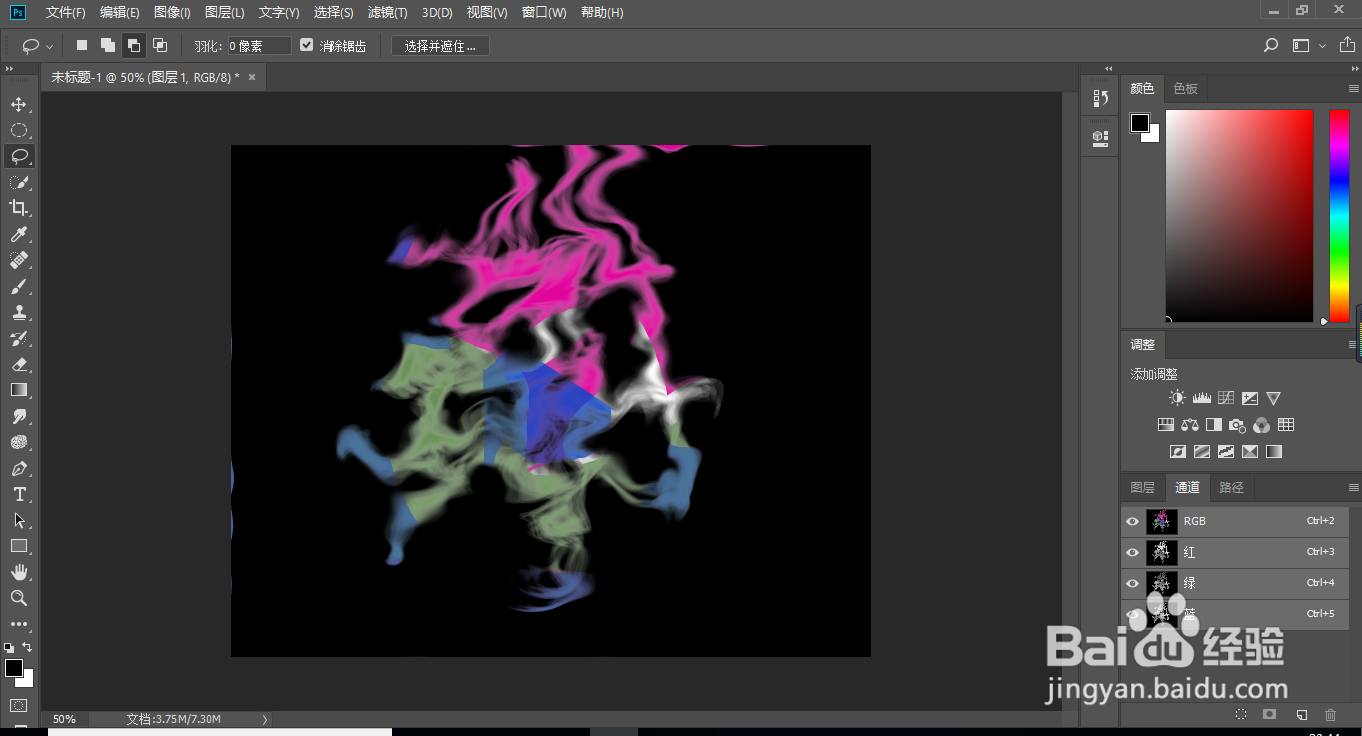
Task: Set Intersect with Selection mode
Action: pyautogui.click(x=159, y=45)
